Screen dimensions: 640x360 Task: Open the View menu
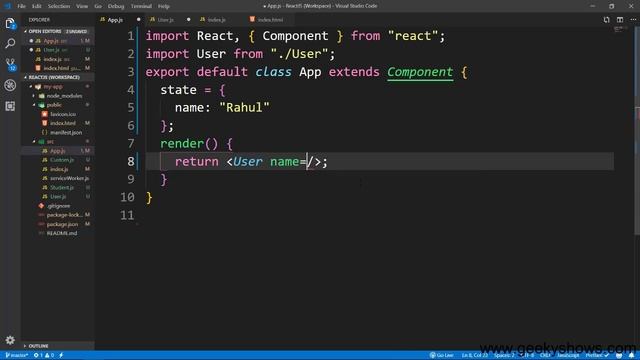[x=82, y=6]
